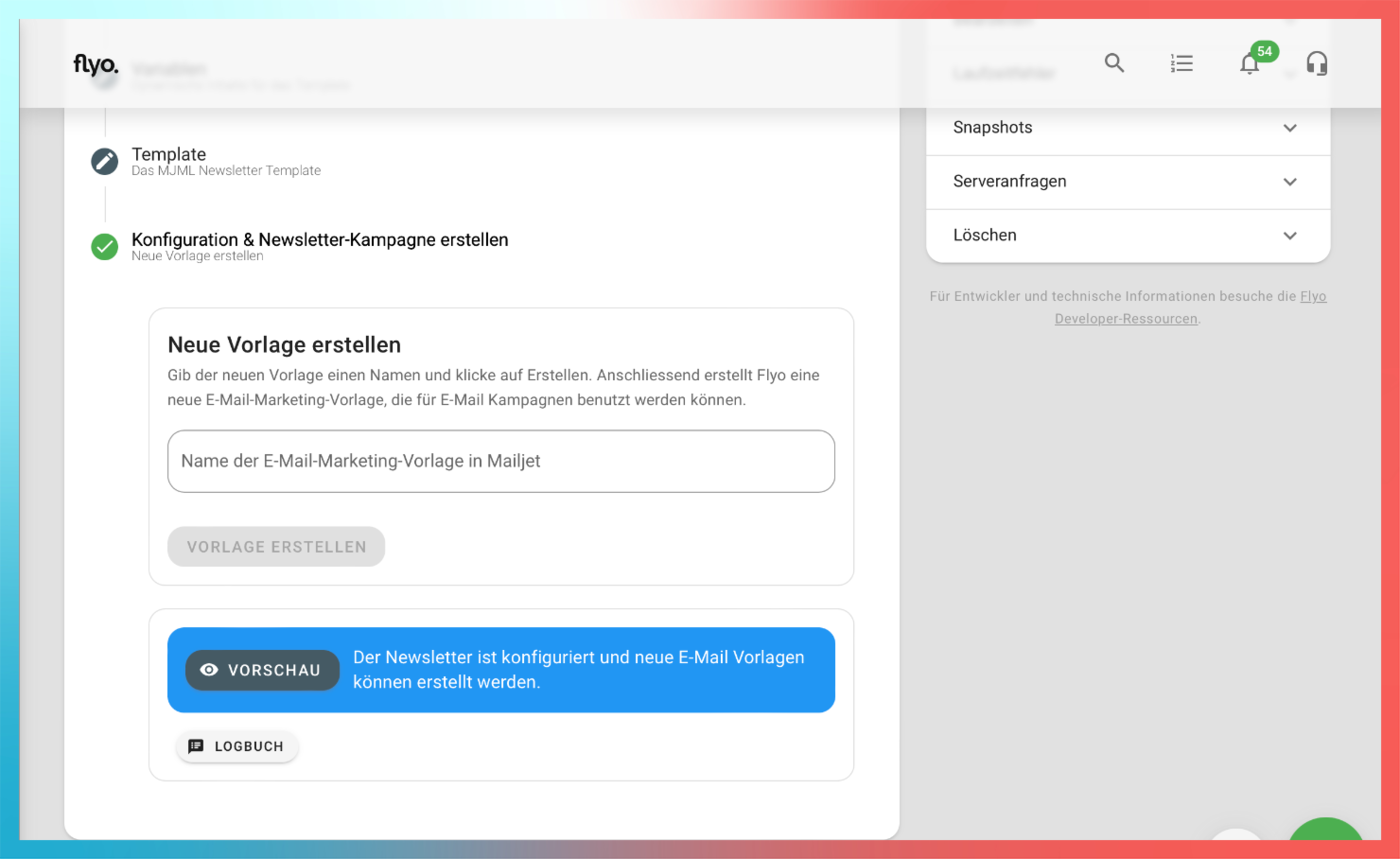Screen dimensions: 1400x859
Task: Open the Vorschau preview button
Action: click(262, 670)
